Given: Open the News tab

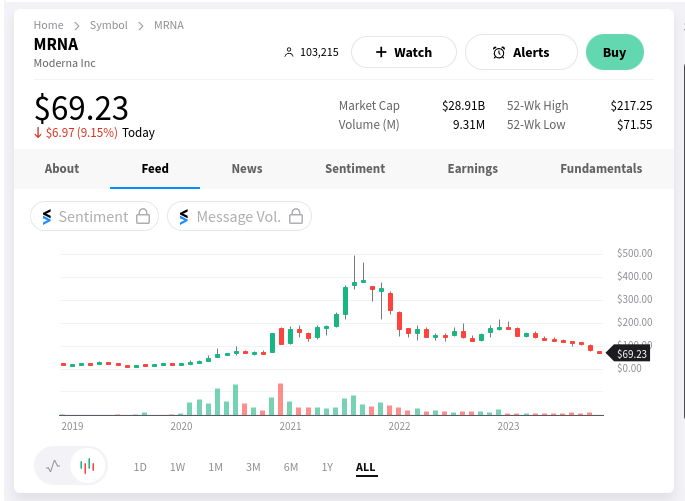Looking at the screenshot, I should coord(247,168).
